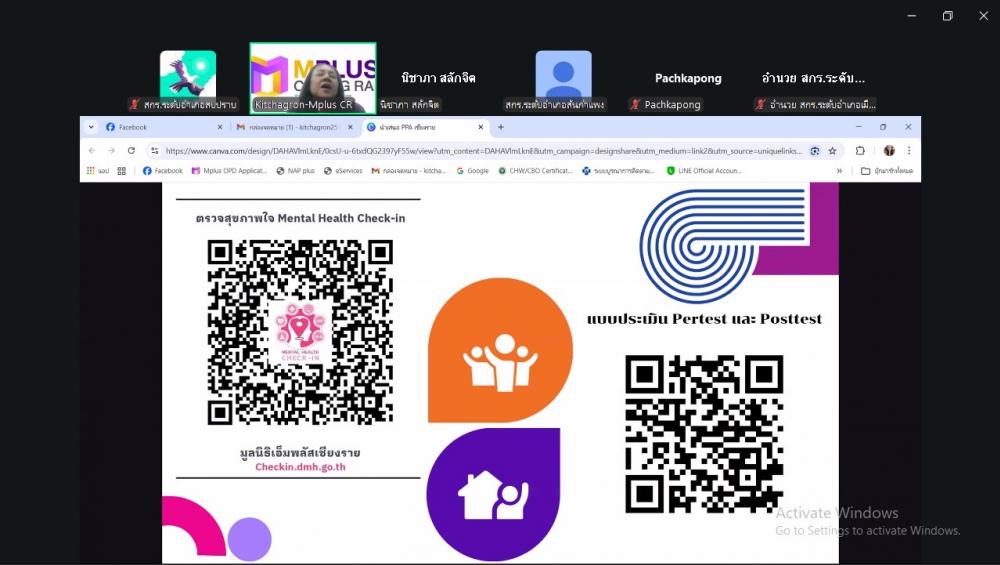Open the Google Lens icon in address bar
The image size is (1000, 565).
click(815, 151)
